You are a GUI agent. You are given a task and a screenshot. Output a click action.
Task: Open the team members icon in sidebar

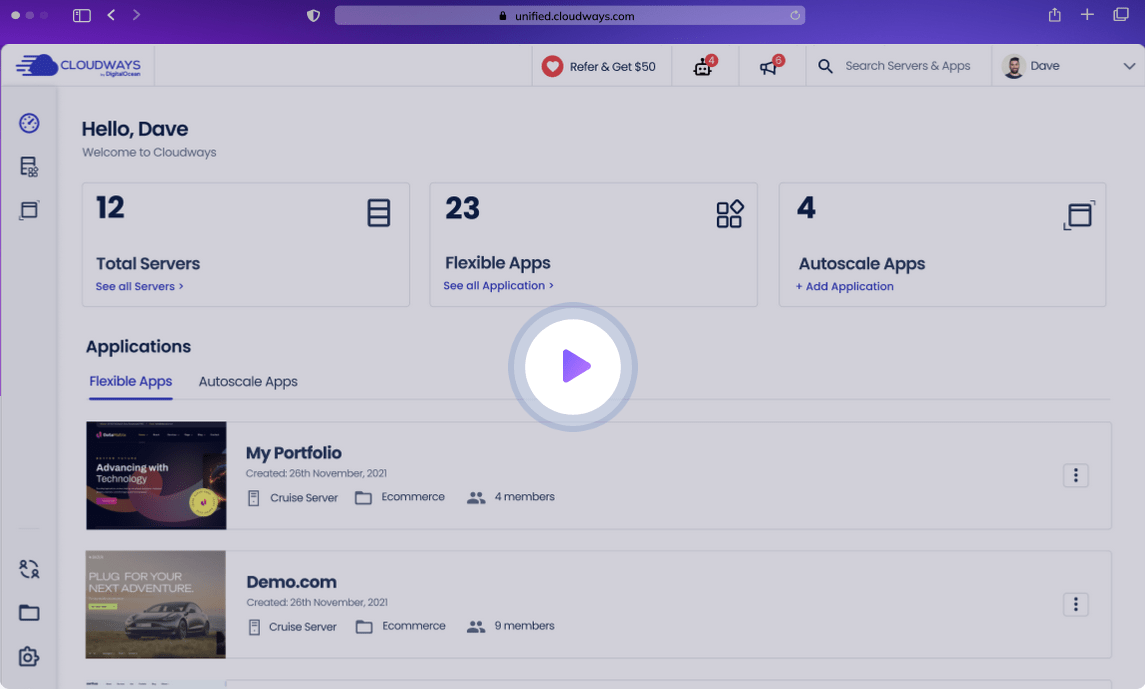pyautogui.click(x=29, y=569)
